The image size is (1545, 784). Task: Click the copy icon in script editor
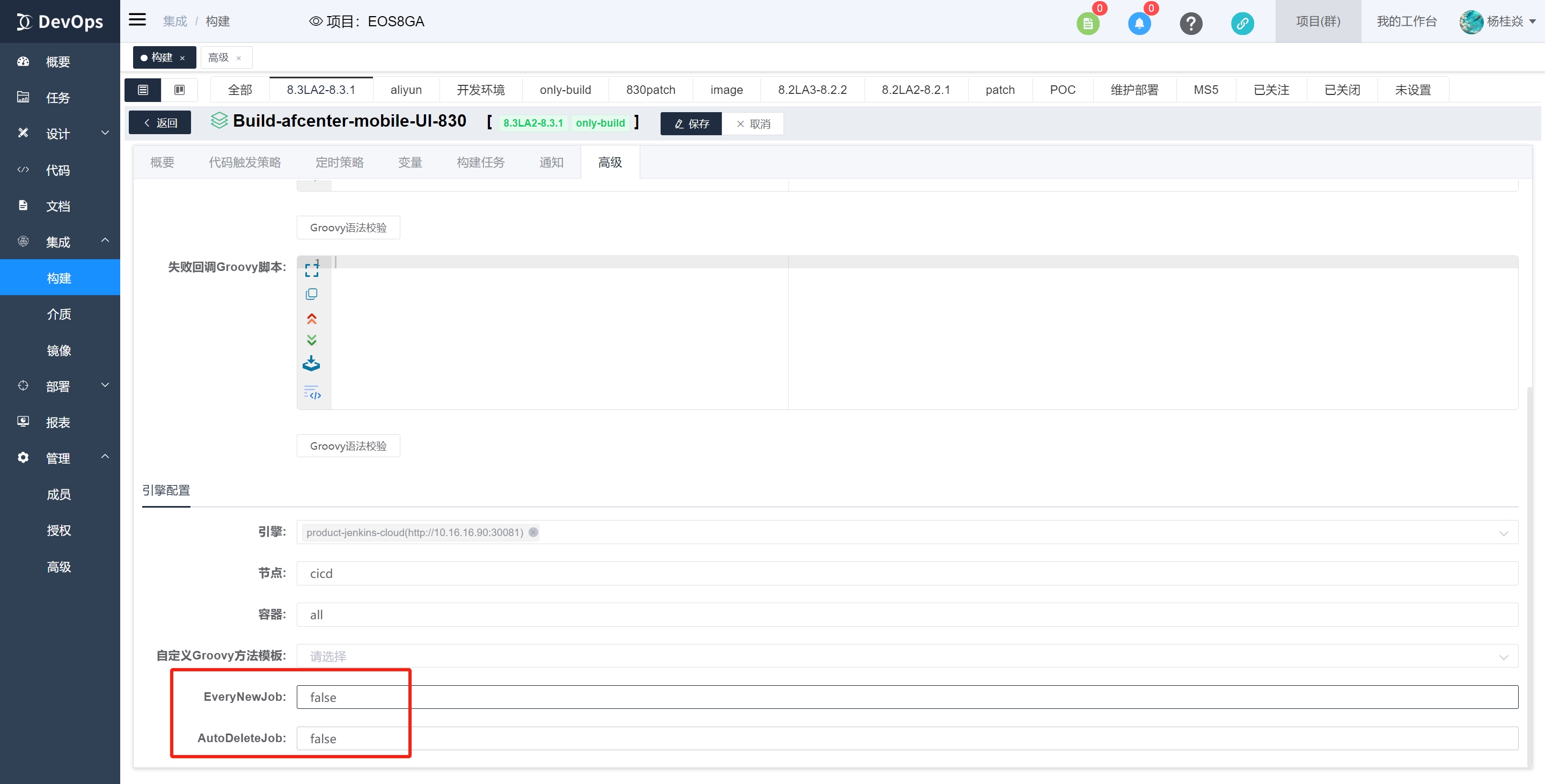point(311,294)
